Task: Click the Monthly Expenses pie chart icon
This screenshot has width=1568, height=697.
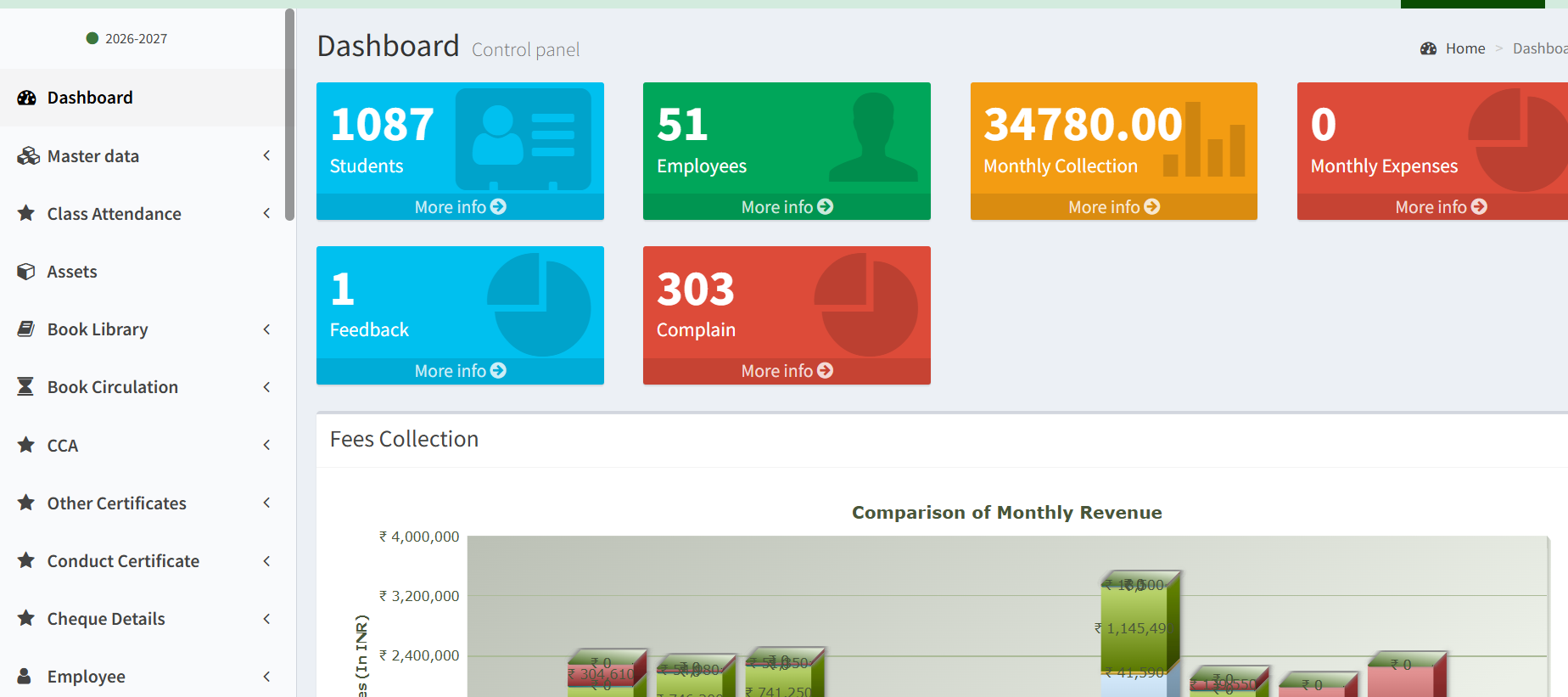Action: pyautogui.click(x=1519, y=139)
